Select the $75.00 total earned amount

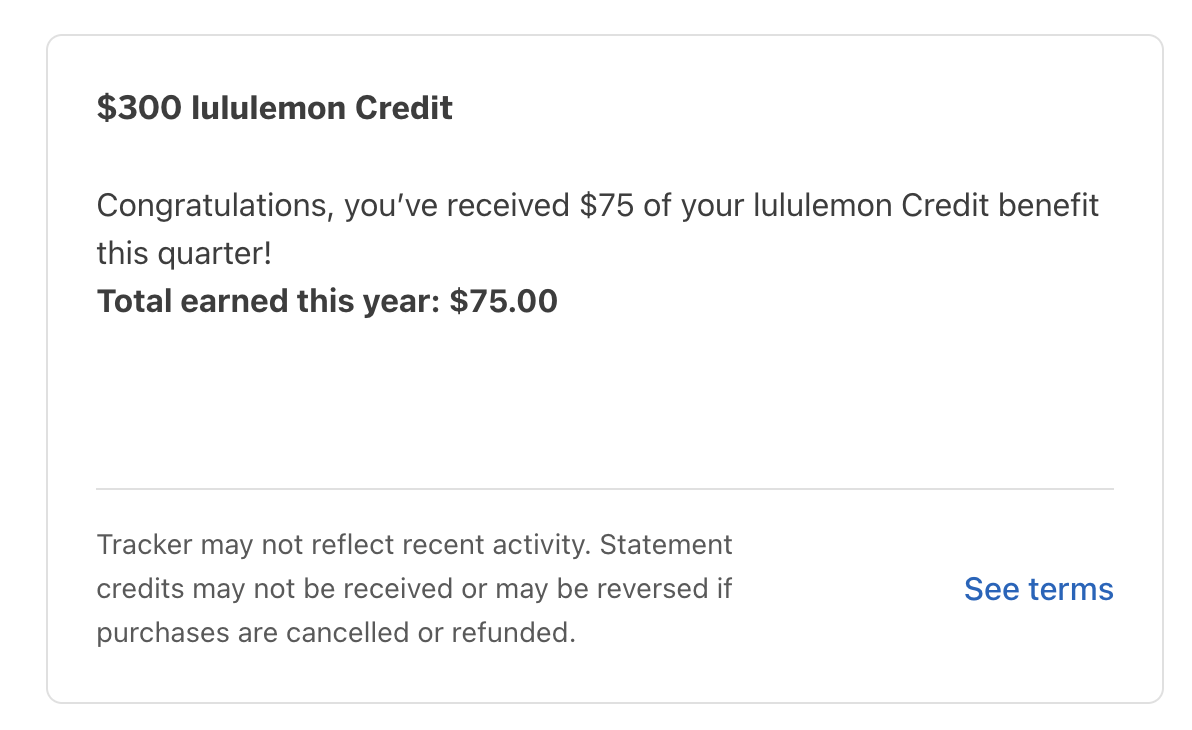(503, 301)
